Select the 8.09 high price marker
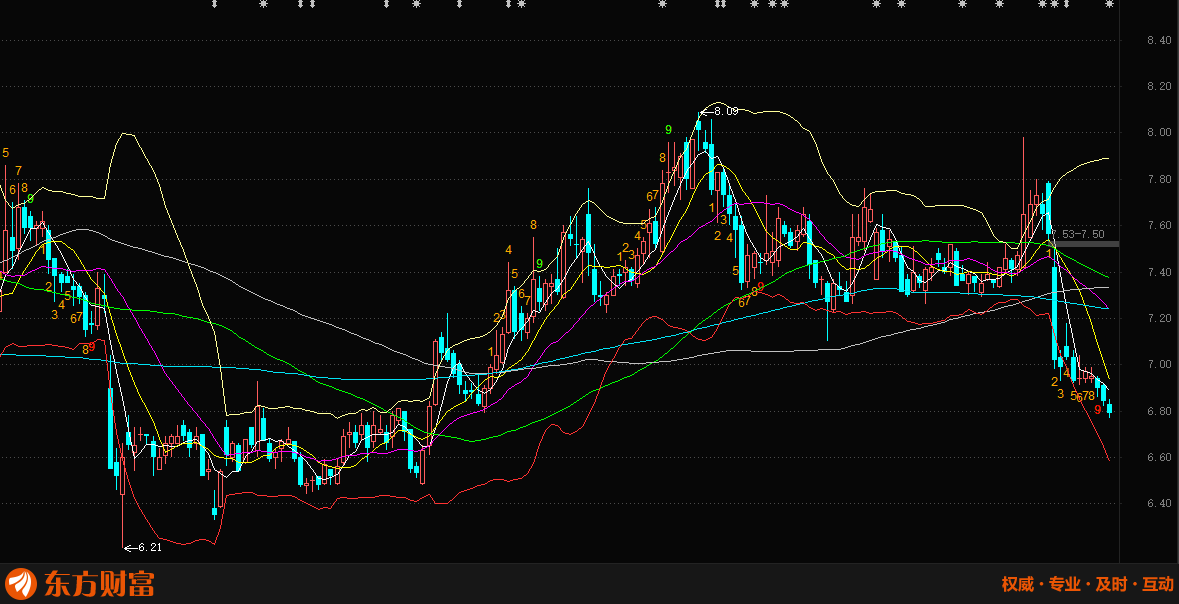 click(720, 111)
